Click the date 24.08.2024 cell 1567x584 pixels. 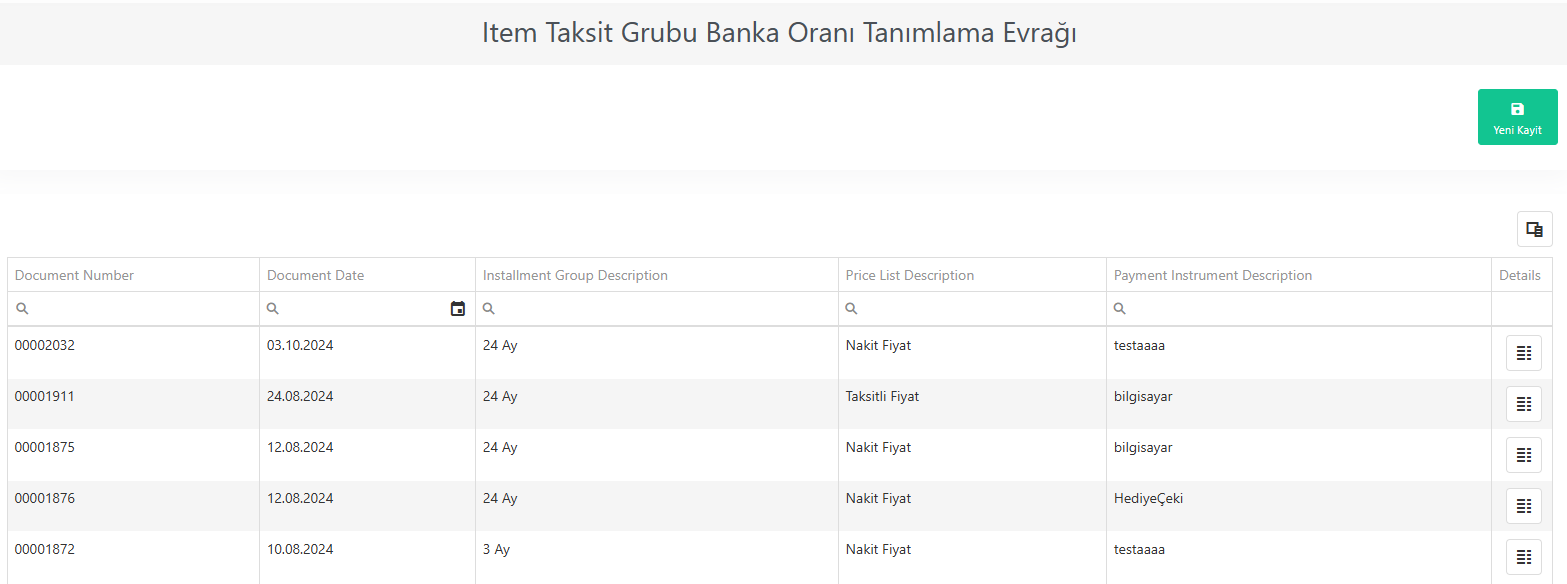[x=367, y=404]
